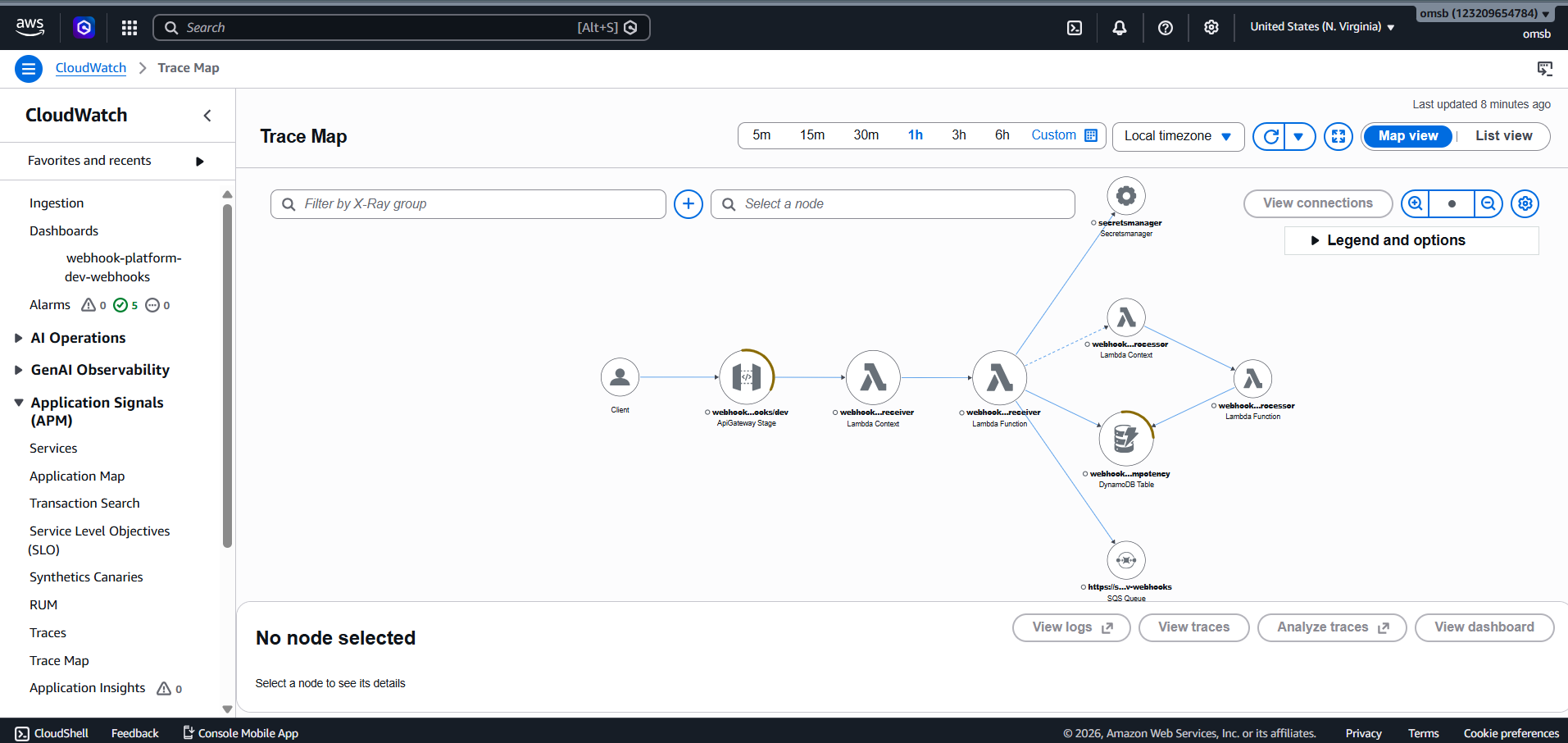Viewport: 1568px width, 743px height.
Task: Set time range to 3h
Action: pos(959,135)
